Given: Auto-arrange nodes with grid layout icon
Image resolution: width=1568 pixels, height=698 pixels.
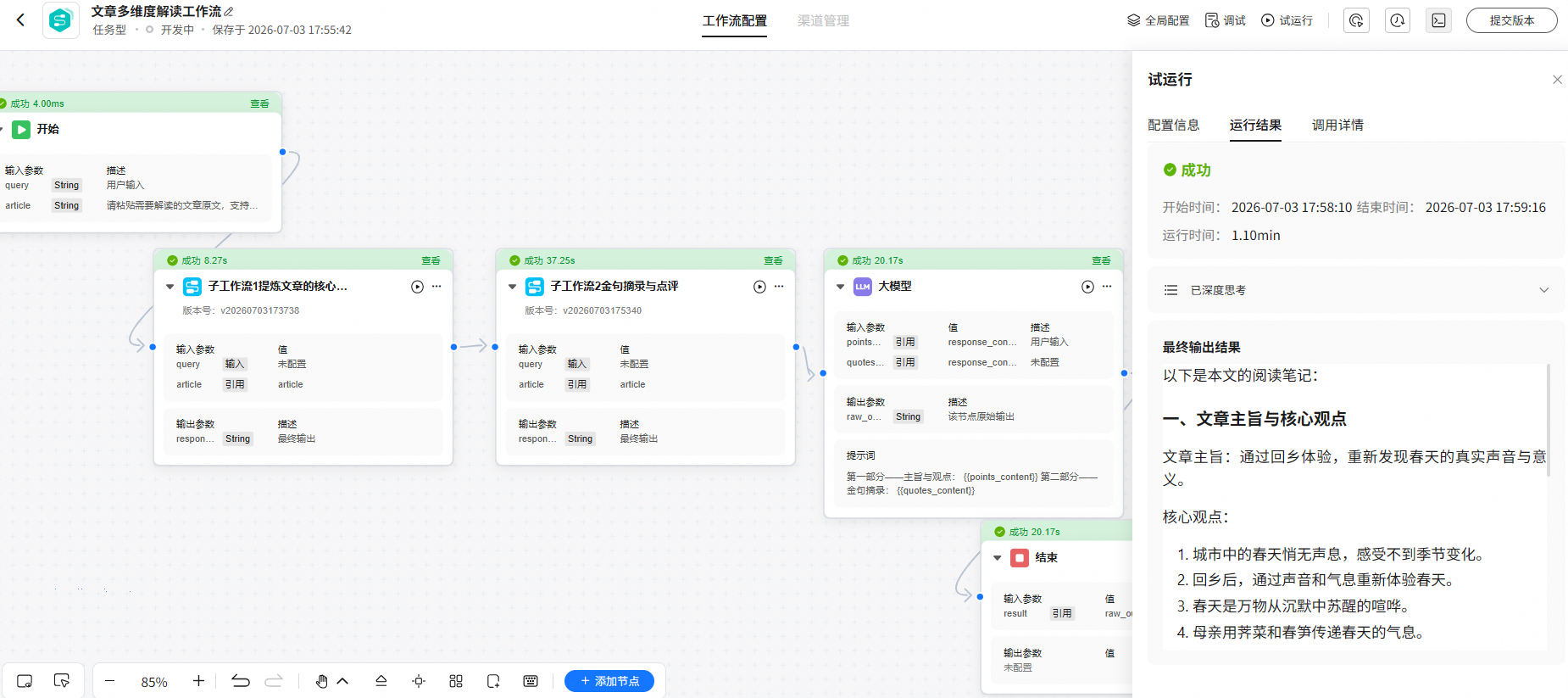Looking at the screenshot, I should tap(456, 681).
